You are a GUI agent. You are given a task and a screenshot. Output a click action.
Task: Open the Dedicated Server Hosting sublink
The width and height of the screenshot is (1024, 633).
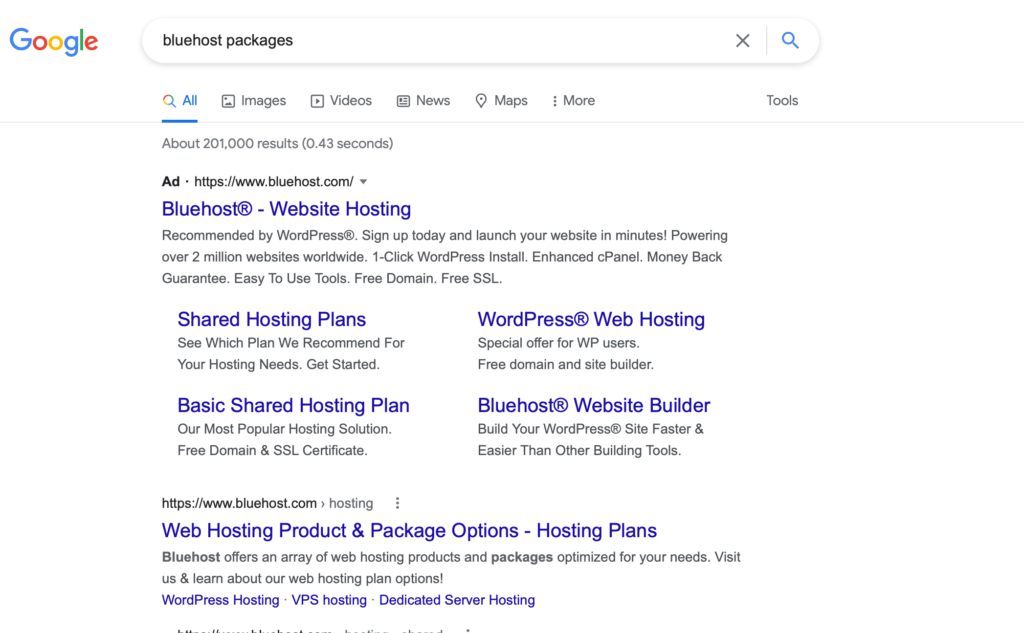[457, 600]
